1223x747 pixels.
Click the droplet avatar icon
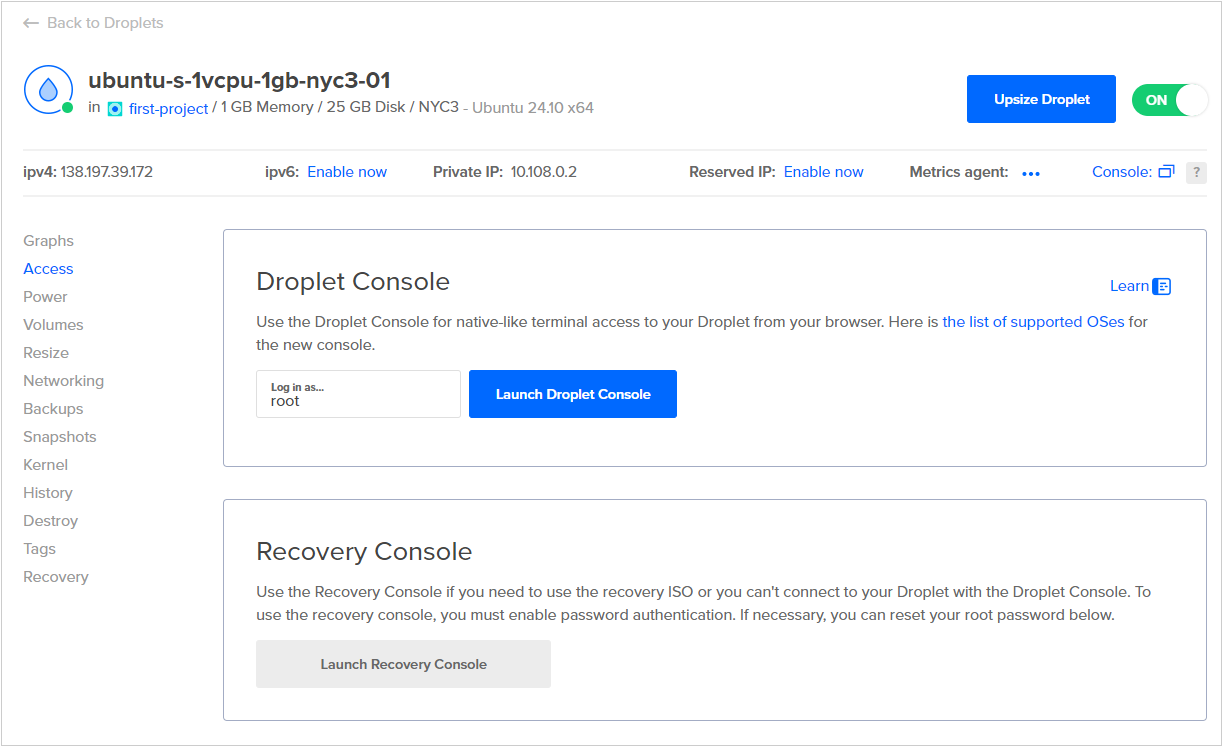(48, 89)
